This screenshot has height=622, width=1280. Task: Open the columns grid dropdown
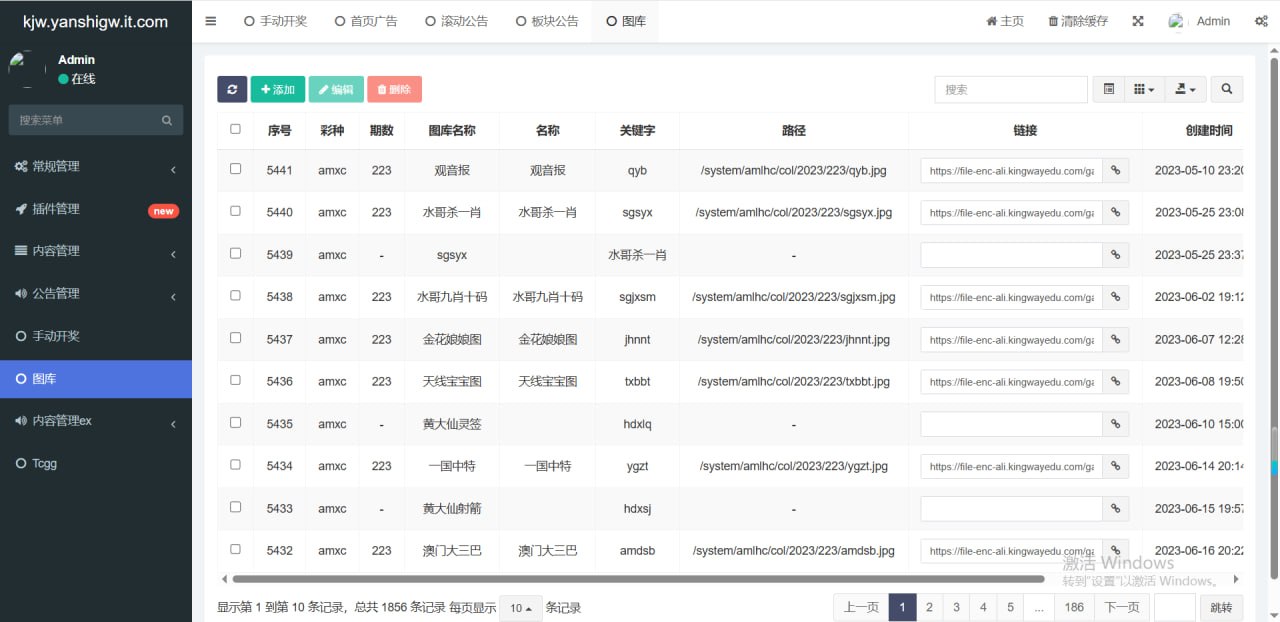(1144, 89)
